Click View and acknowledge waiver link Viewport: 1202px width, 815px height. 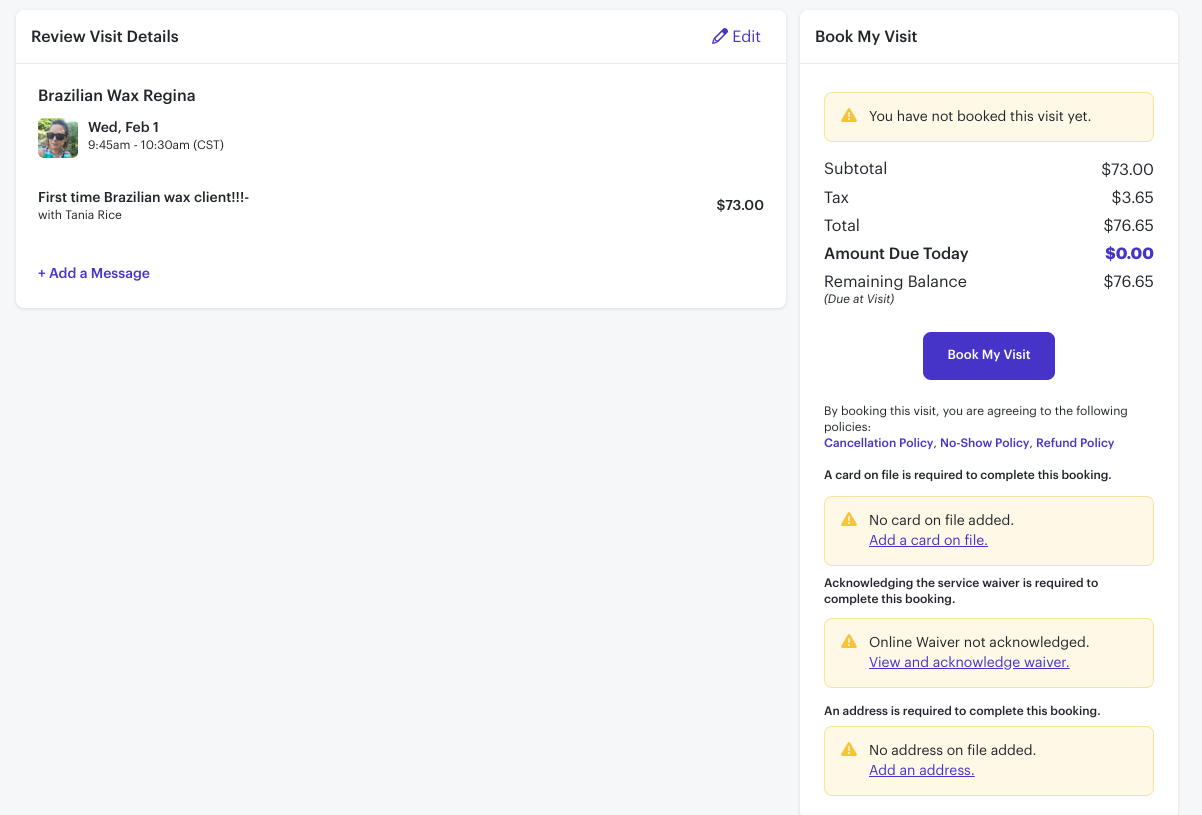(x=969, y=662)
